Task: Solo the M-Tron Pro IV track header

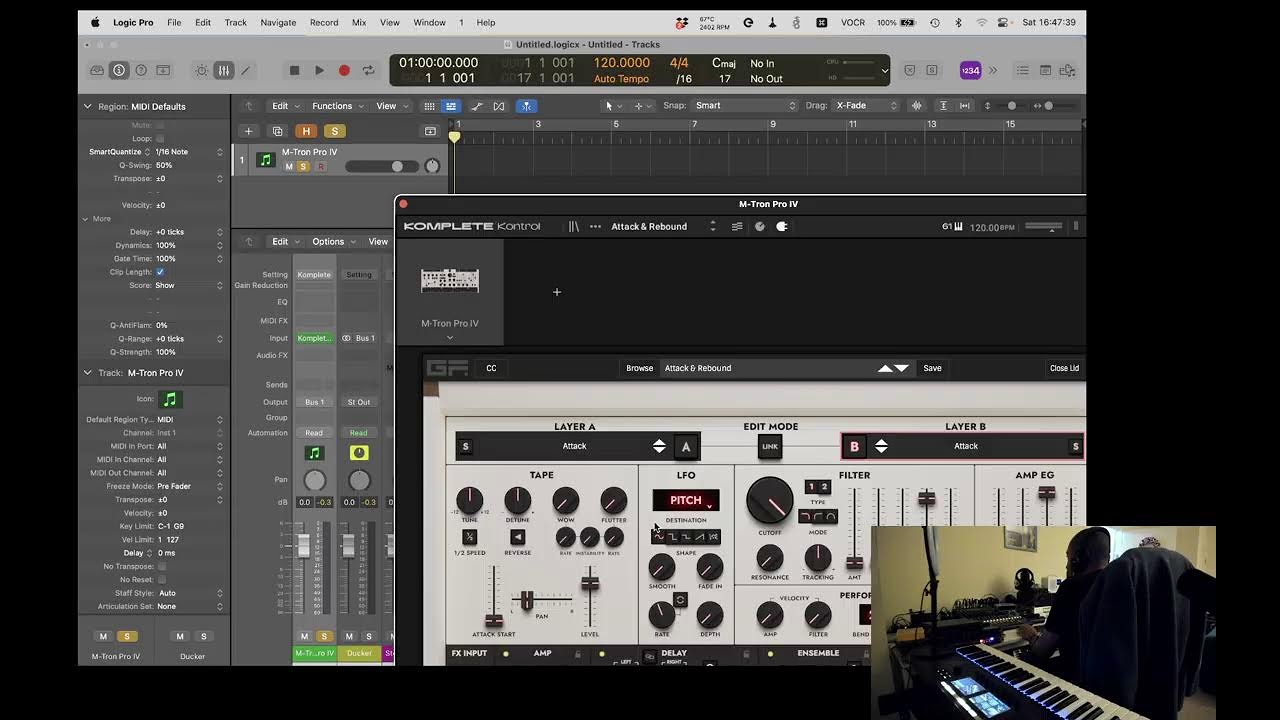Action: click(303, 166)
